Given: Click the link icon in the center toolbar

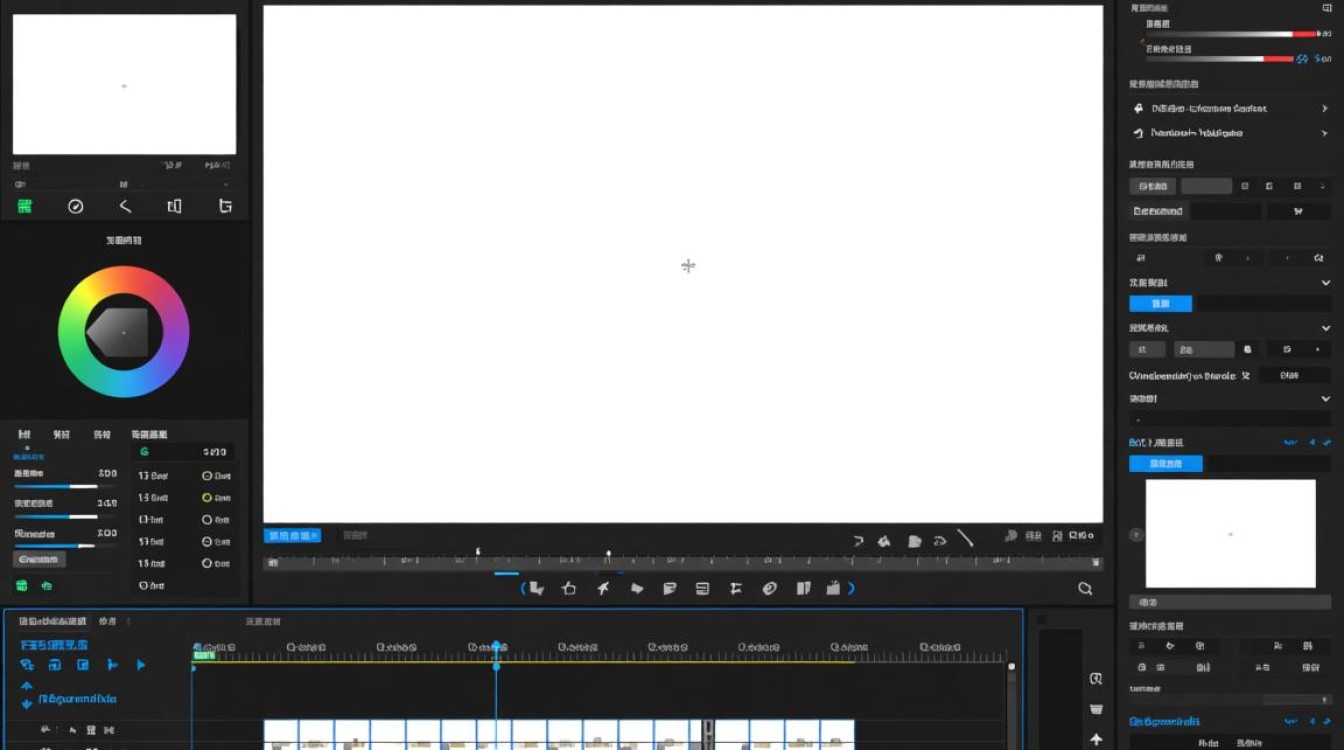Looking at the screenshot, I should [769, 589].
